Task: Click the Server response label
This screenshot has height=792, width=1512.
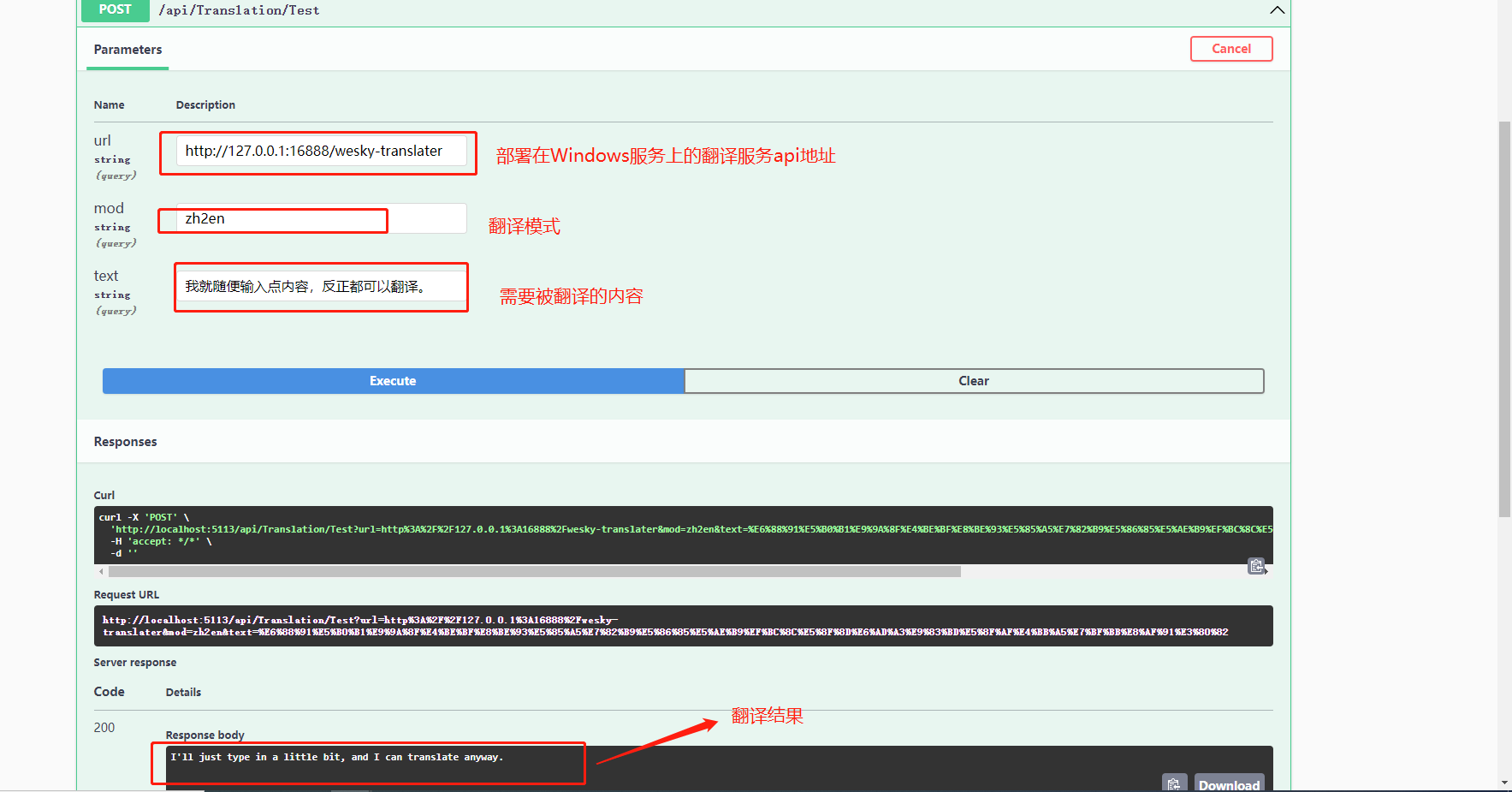Action: click(135, 662)
